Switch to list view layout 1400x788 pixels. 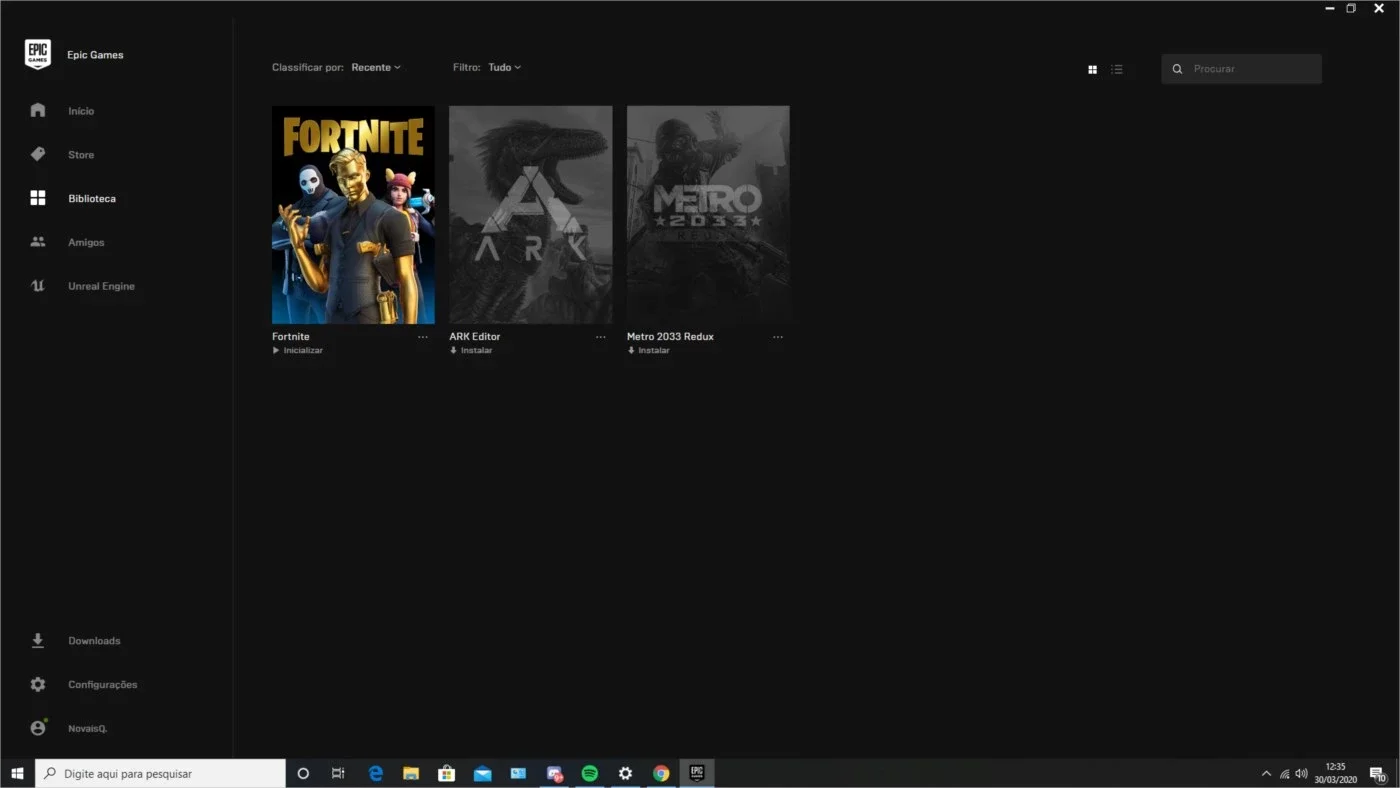pyautogui.click(x=1117, y=69)
